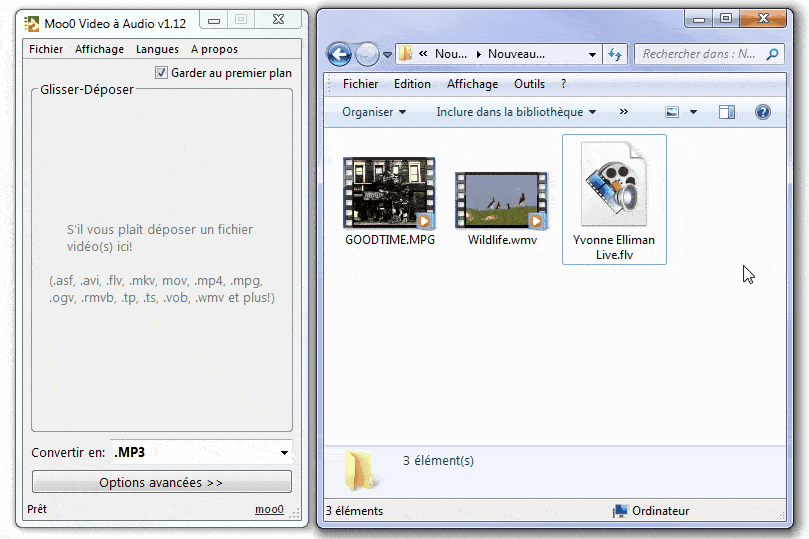Screen dimensions: 809x539
Task: Click the Options avancées button
Action: click(x=161, y=482)
